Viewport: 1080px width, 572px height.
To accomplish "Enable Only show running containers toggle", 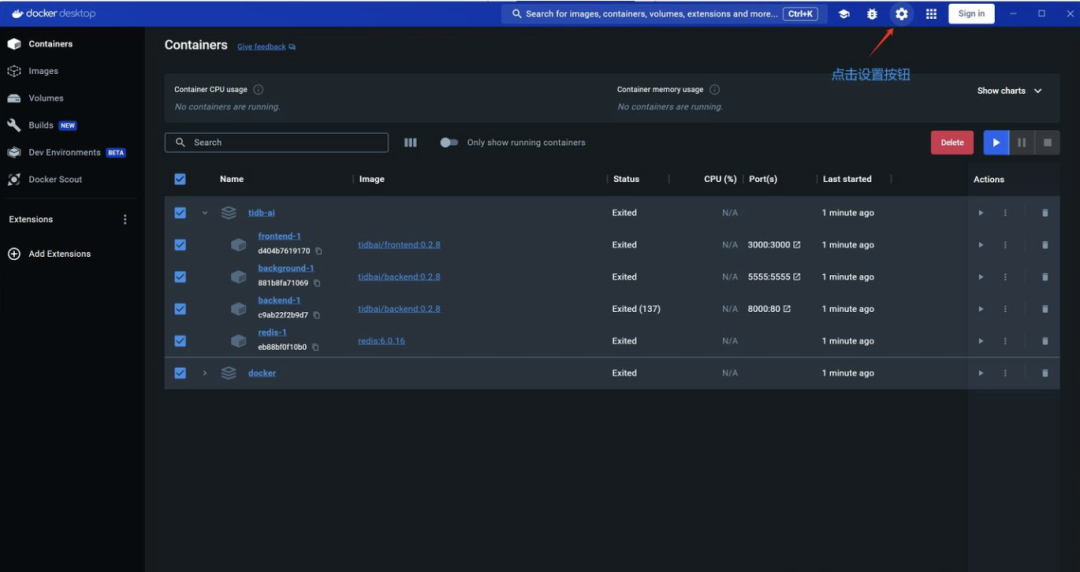I will pyautogui.click(x=449, y=143).
